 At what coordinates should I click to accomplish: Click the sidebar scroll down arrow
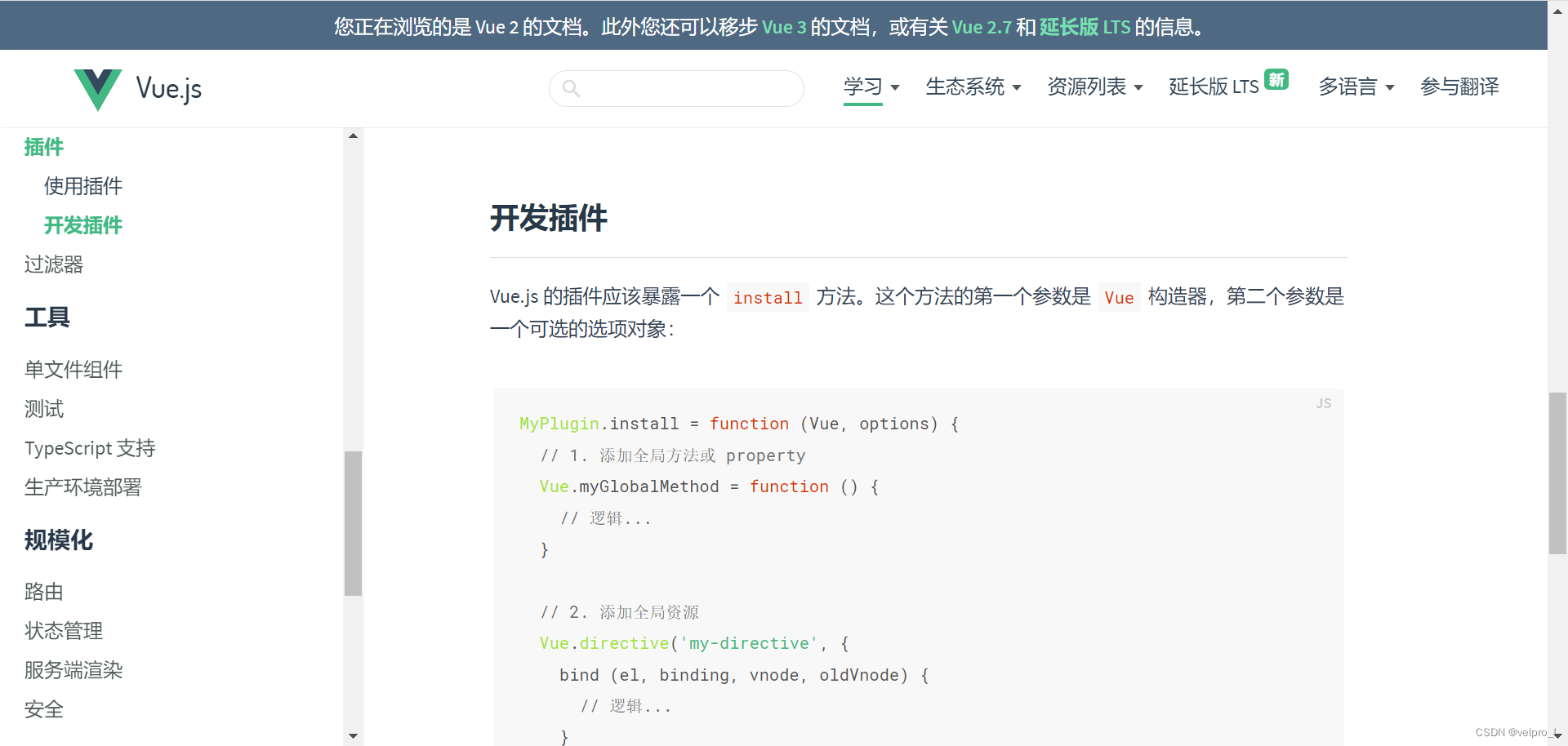[353, 735]
